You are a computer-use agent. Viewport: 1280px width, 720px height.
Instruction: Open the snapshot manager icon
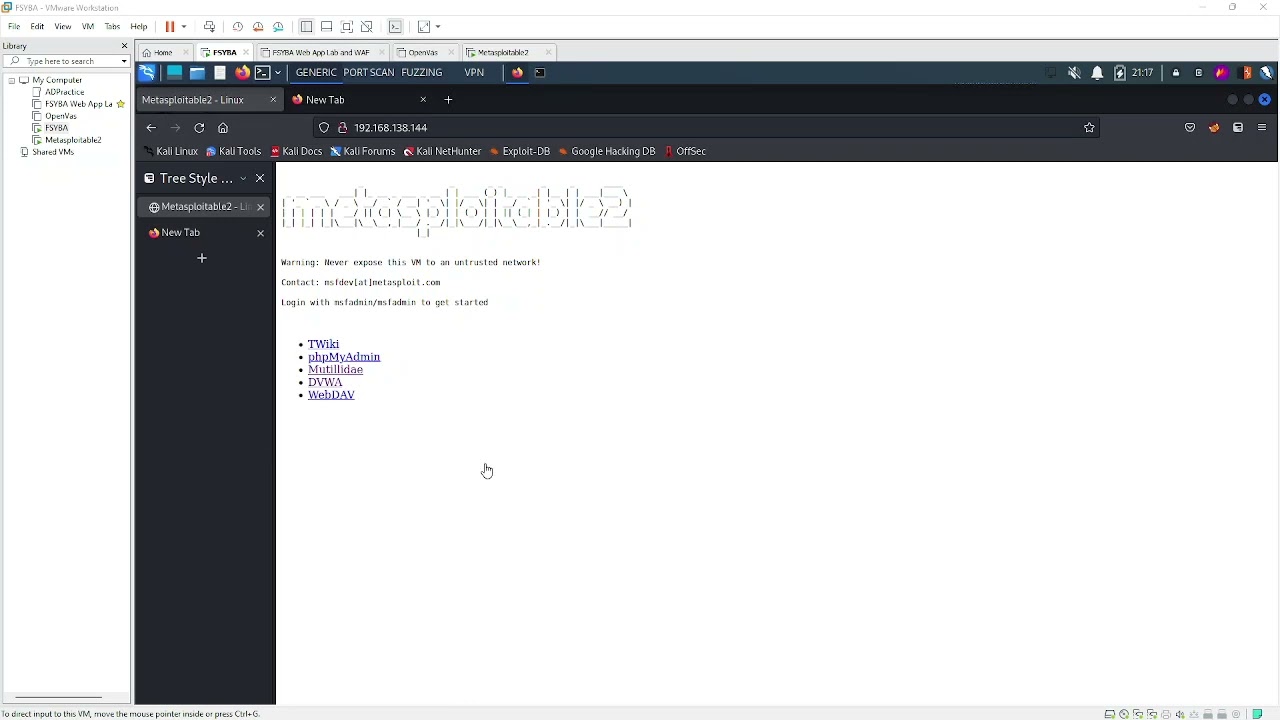[x=278, y=27]
